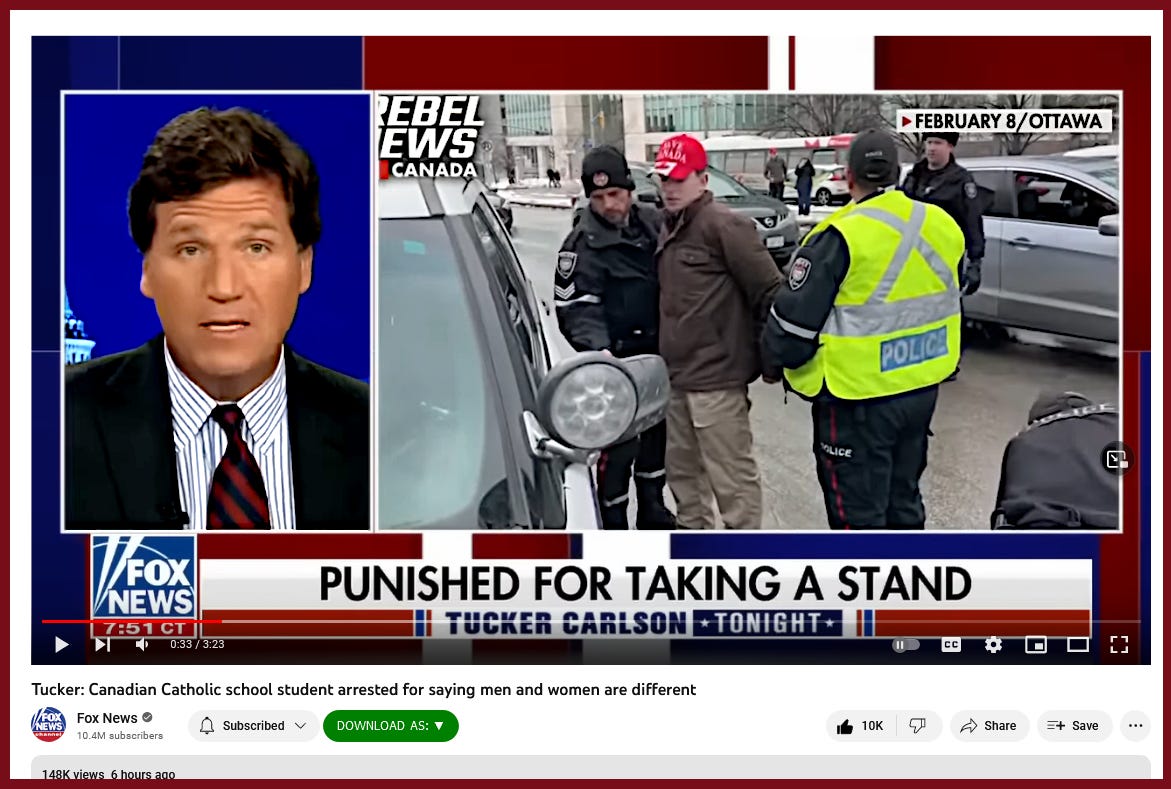The width and height of the screenshot is (1171, 789).
Task: Enable theater mode
Action: point(1078,644)
